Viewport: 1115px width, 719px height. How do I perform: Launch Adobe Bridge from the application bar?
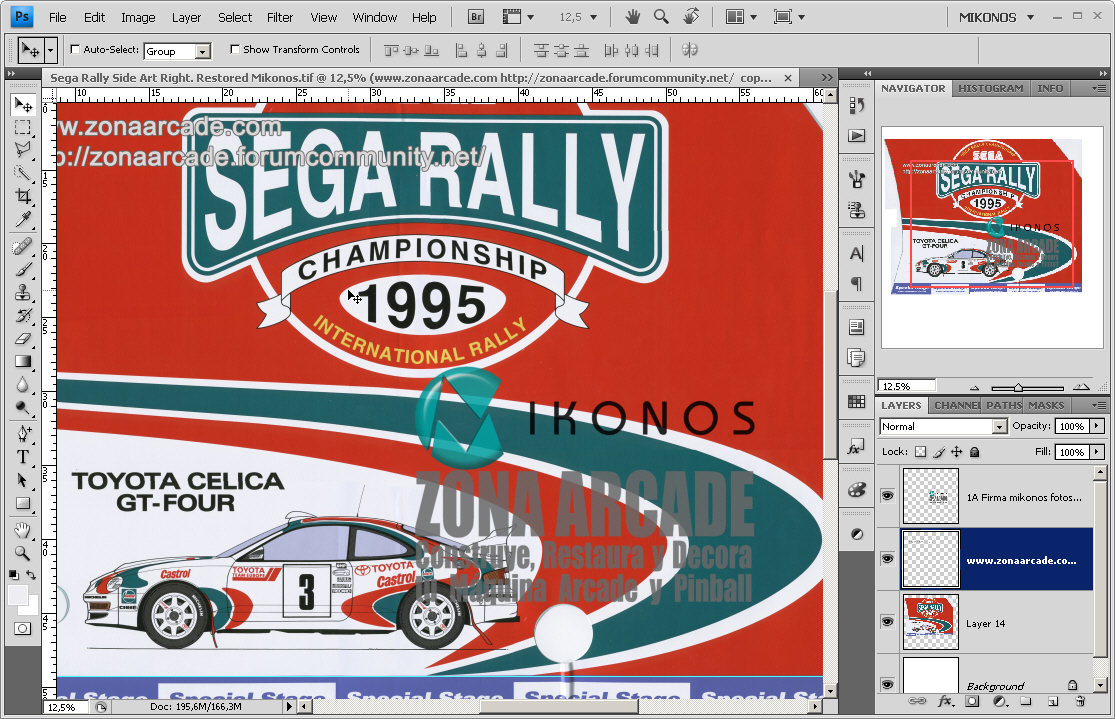[476, 17]
